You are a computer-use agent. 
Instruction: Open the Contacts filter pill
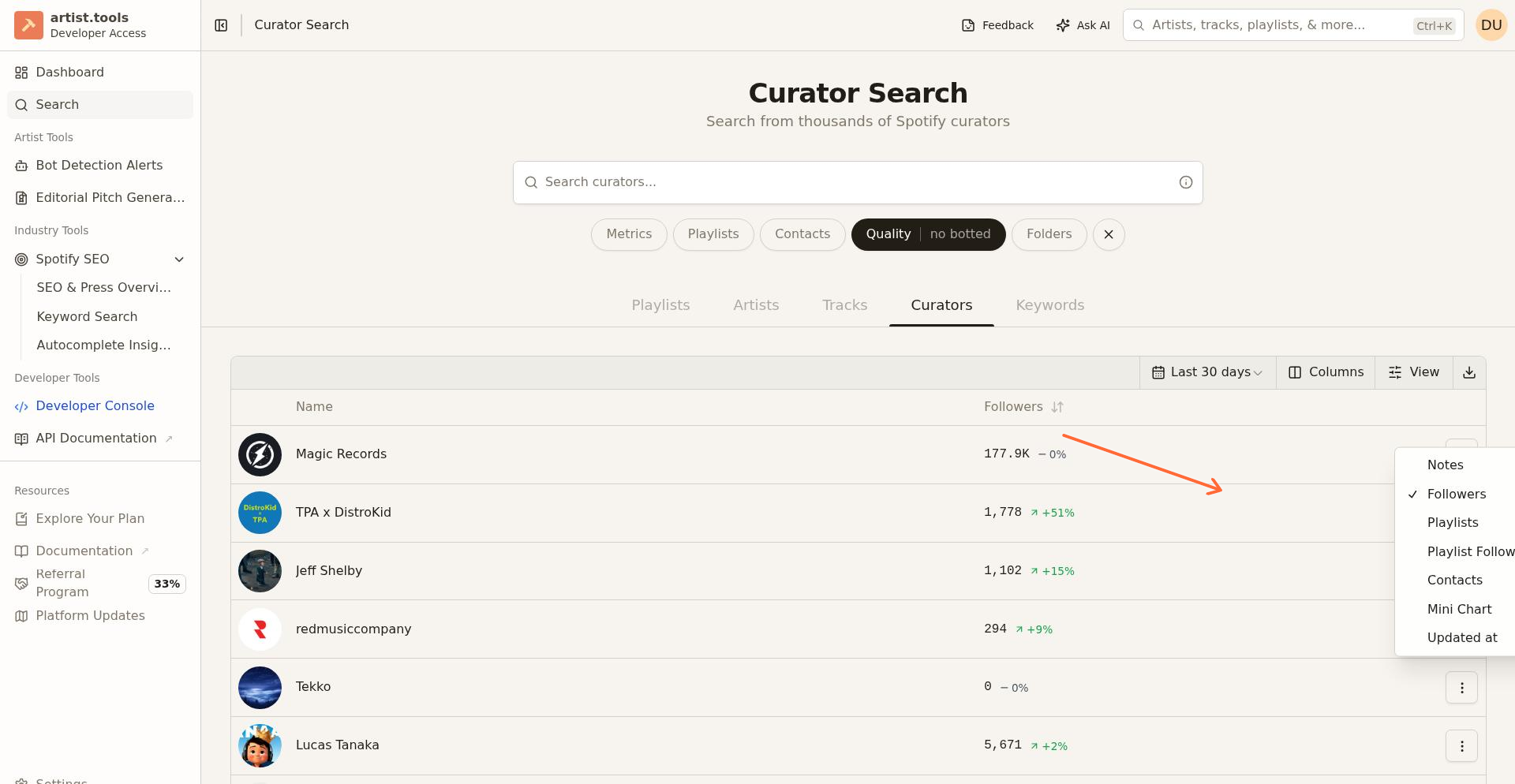coord(802,234)
